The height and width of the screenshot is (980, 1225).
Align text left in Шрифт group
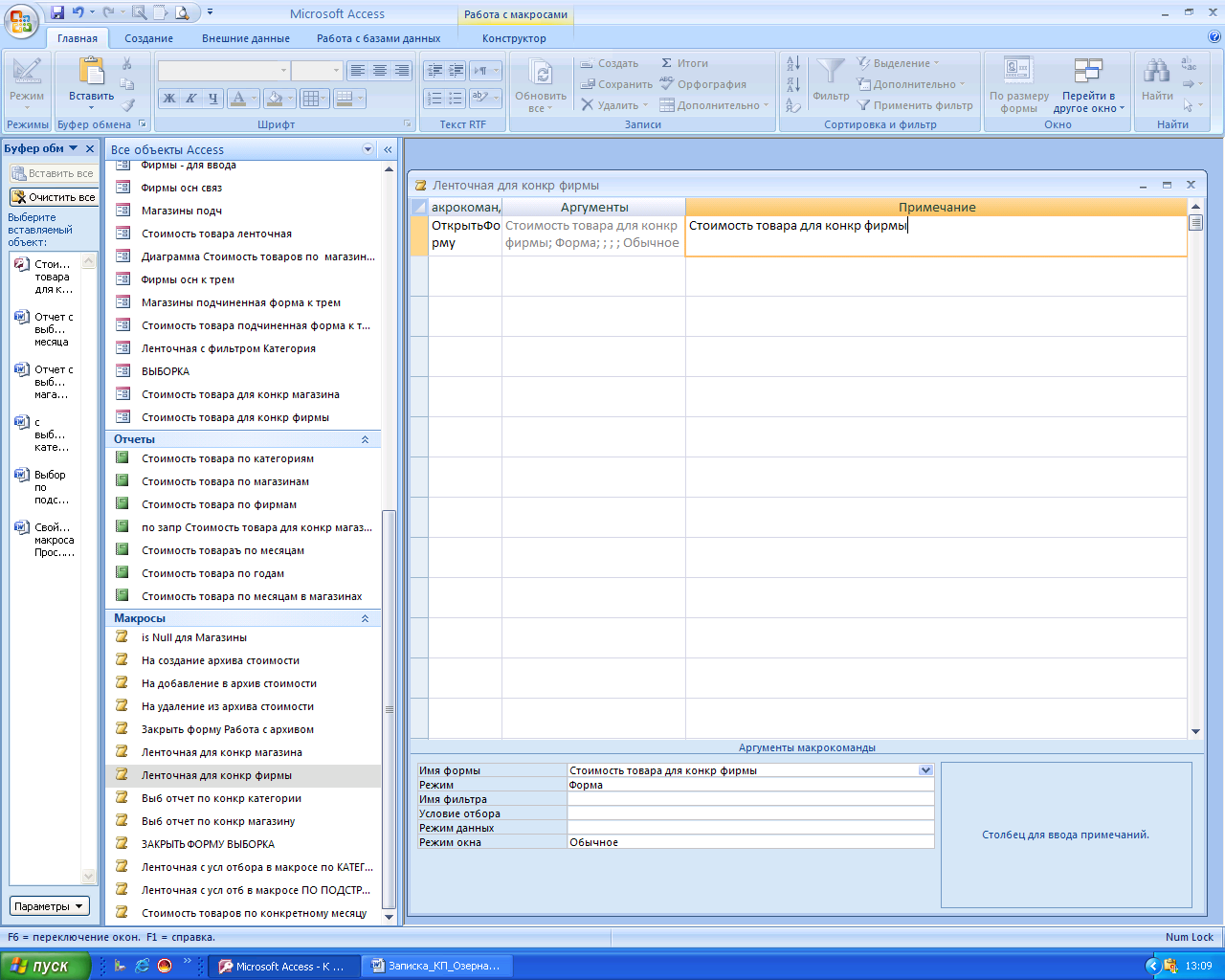[358, 71]
